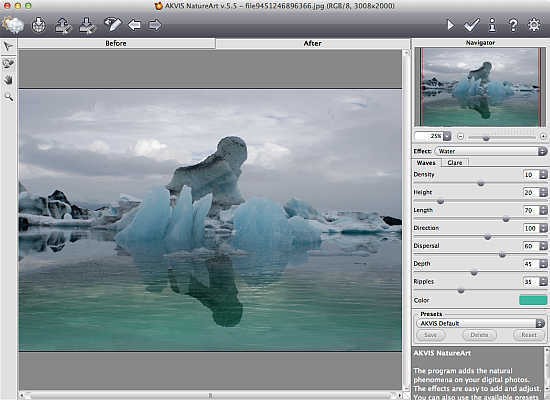
Task: Apply result using the checkmark icon
Action: (x=471, y=25)
